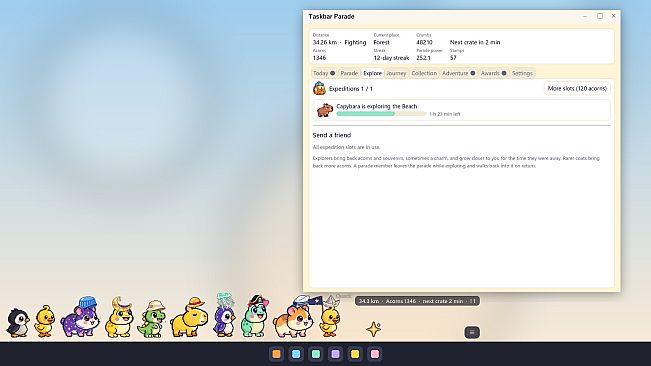Select the Explore tab
This screenshot has height=366, width=651.
point(372,73)
